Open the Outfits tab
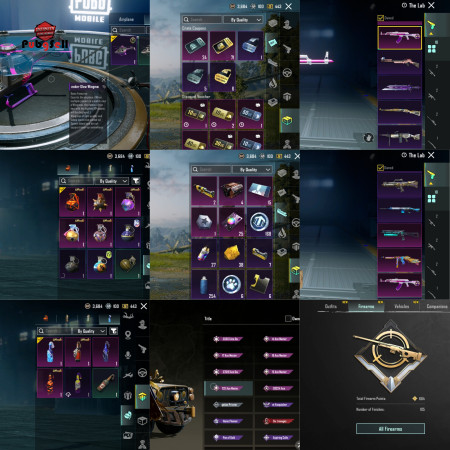Image resolution: width=450 pixels, height=450 pixels. pyautogui.click(x=331, y=306)
